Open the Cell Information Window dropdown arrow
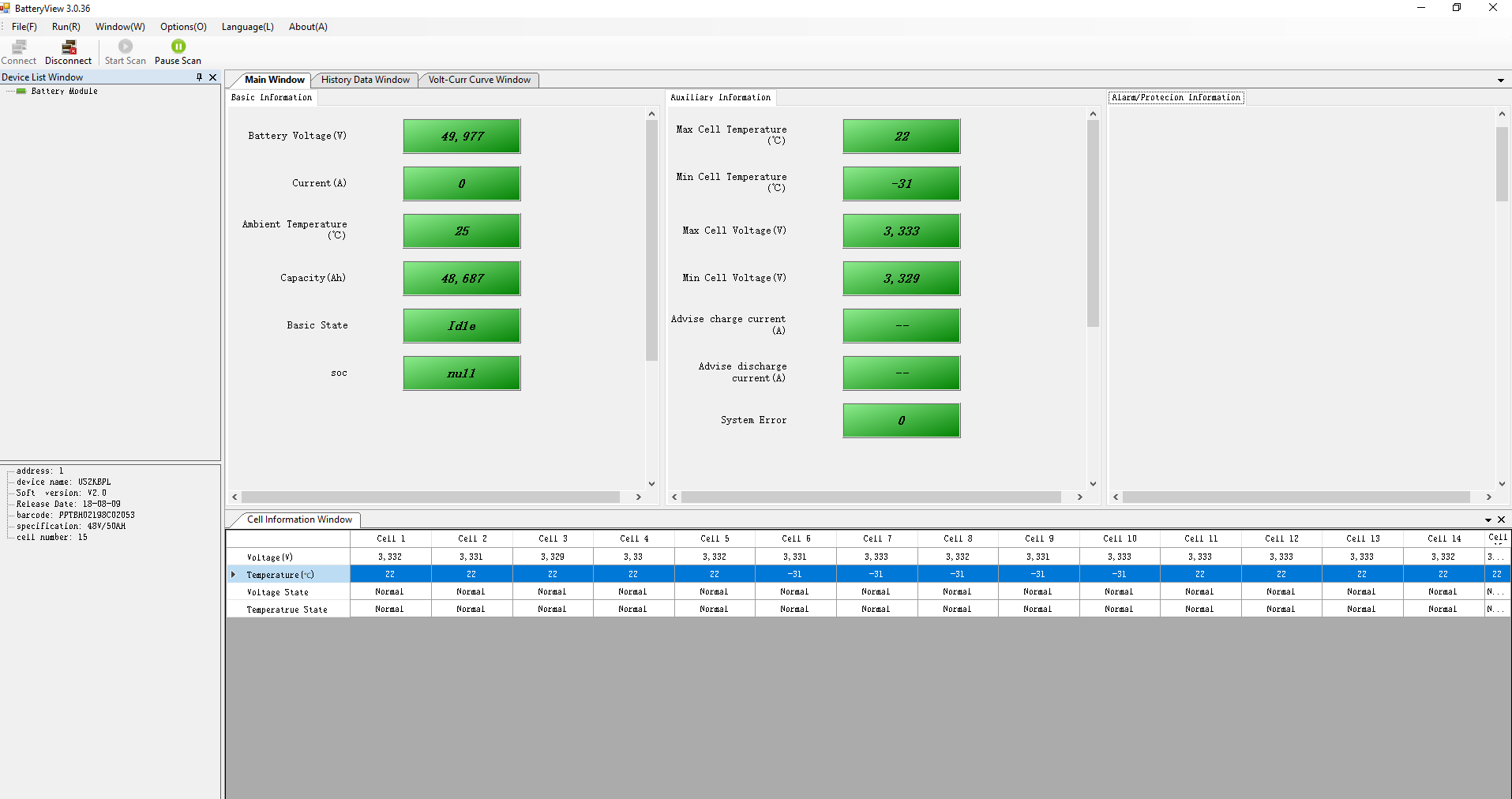1512x799 pixels. click(1488, 520)
